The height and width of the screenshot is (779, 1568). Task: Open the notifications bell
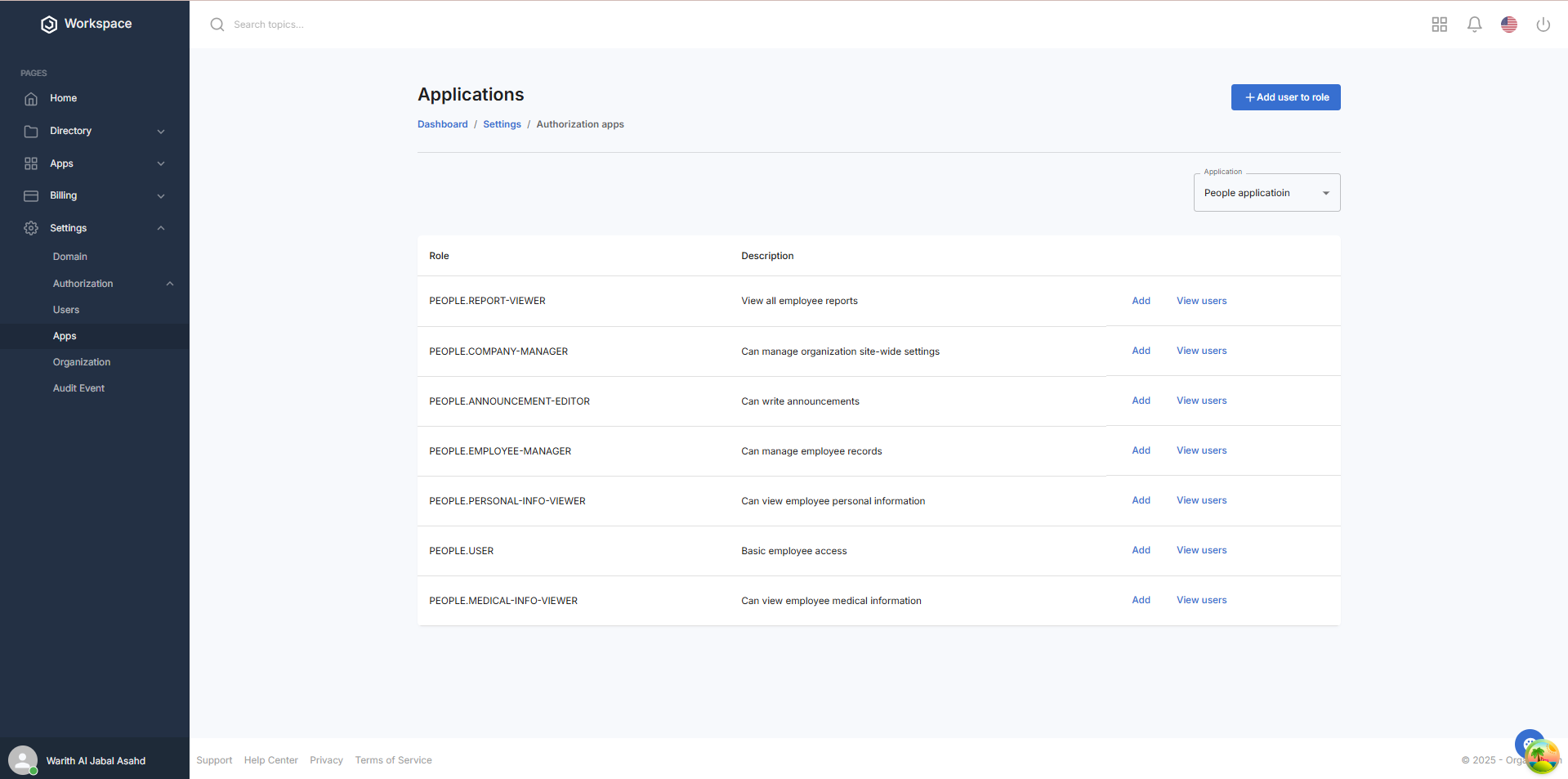pyautogui.click(x=1474, y=25)
